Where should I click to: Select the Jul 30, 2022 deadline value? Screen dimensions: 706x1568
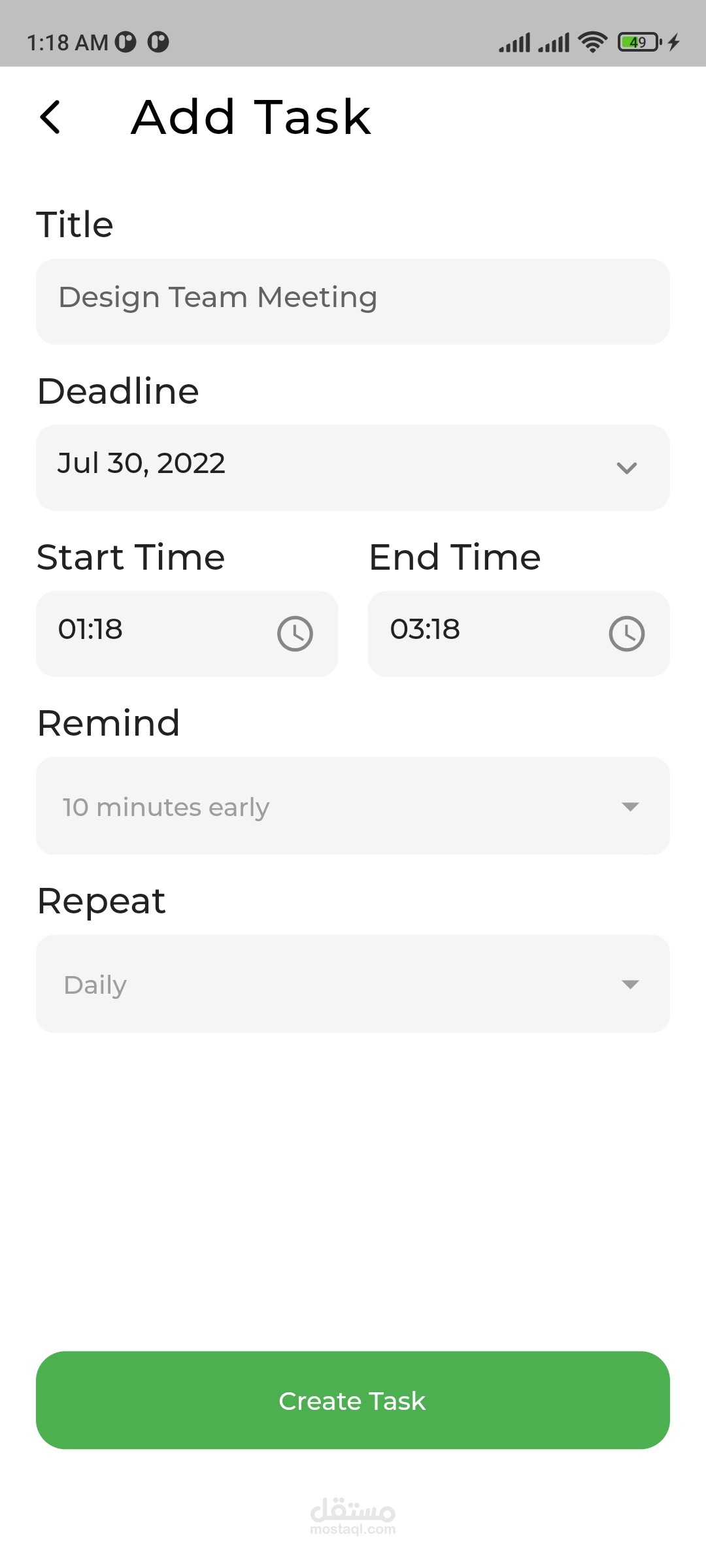click(x=141, y=463)
